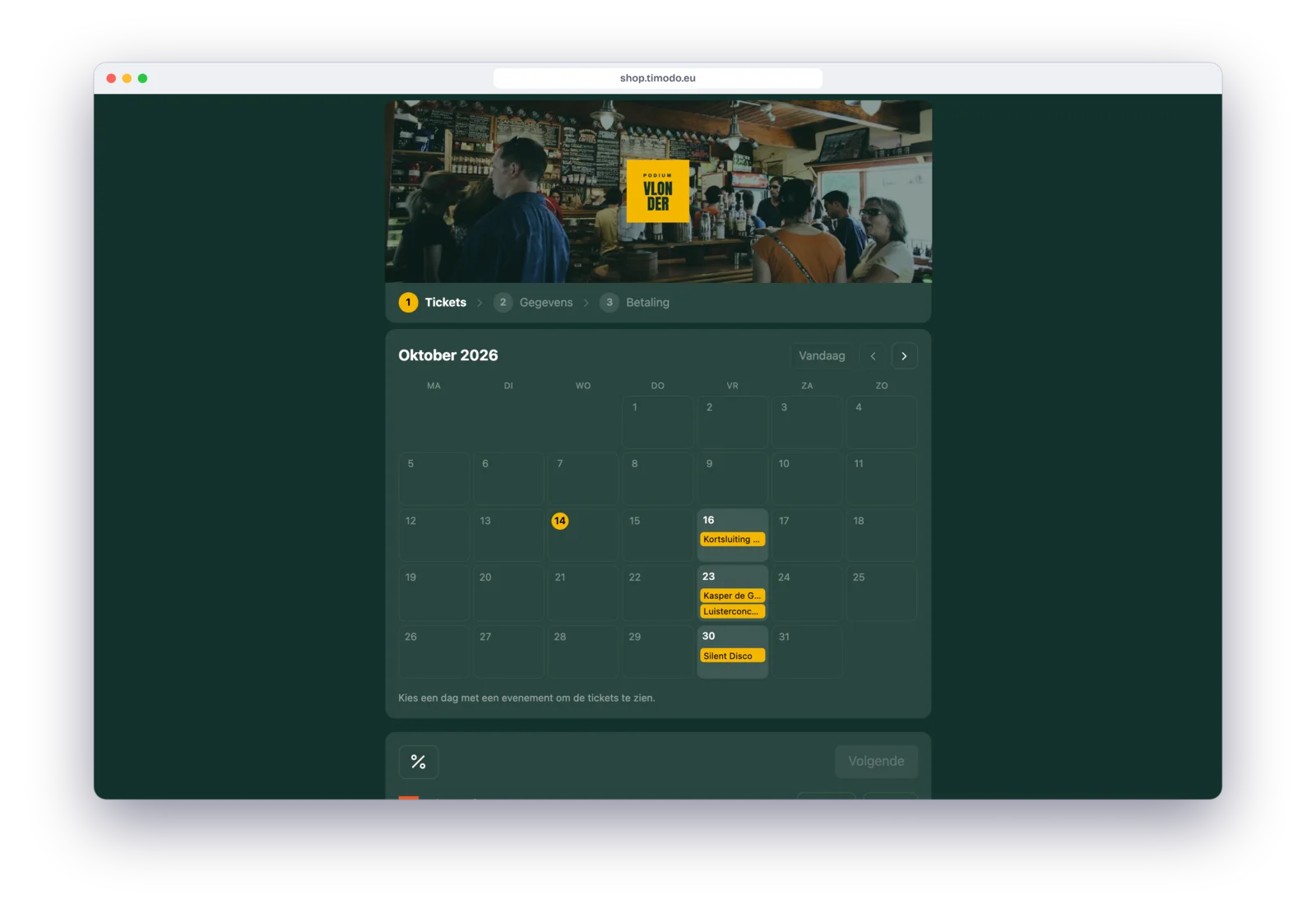Open the Kasper de G... event

coord(732,596)
